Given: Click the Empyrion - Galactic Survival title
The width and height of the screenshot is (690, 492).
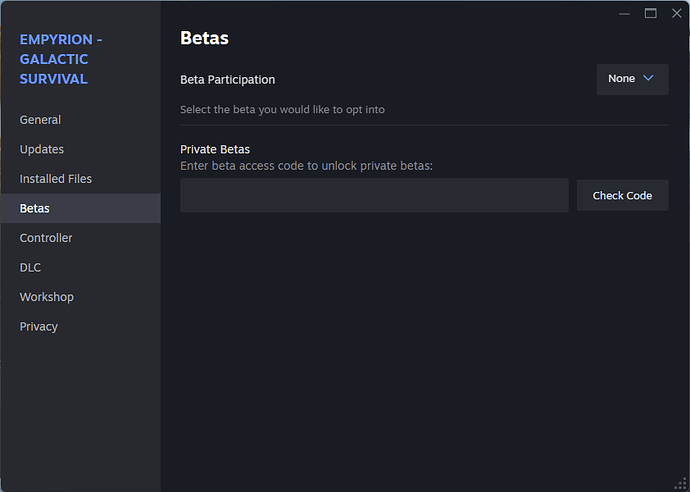Looking at the screenshot, I should [x=61, y=59].
